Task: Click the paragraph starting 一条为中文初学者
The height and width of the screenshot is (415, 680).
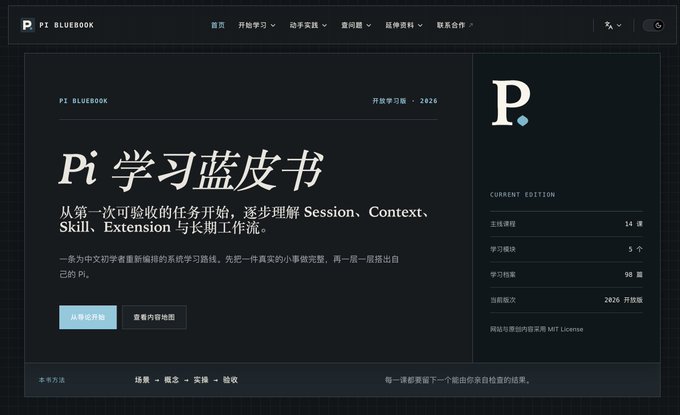Action: pos(229,267)
